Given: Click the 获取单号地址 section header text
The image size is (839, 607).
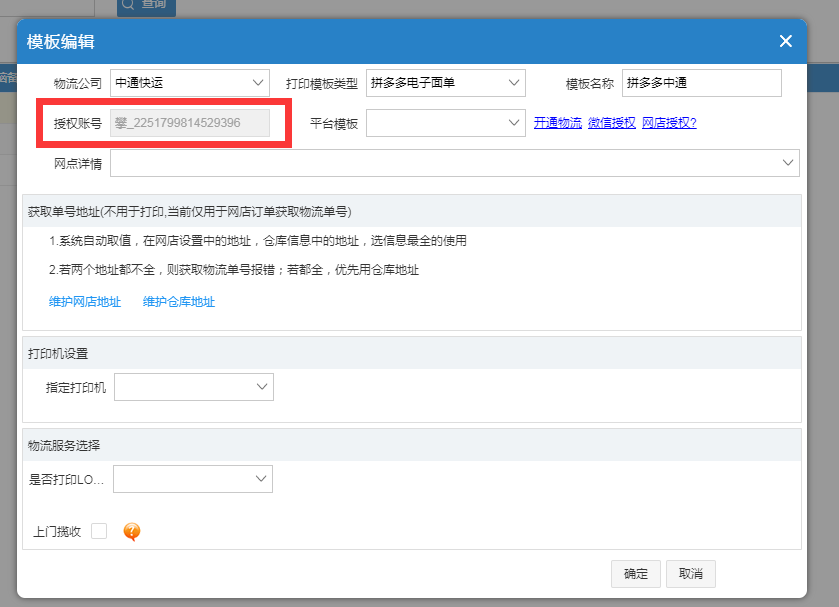Looking at the screenshot, I should coord(189,212).
